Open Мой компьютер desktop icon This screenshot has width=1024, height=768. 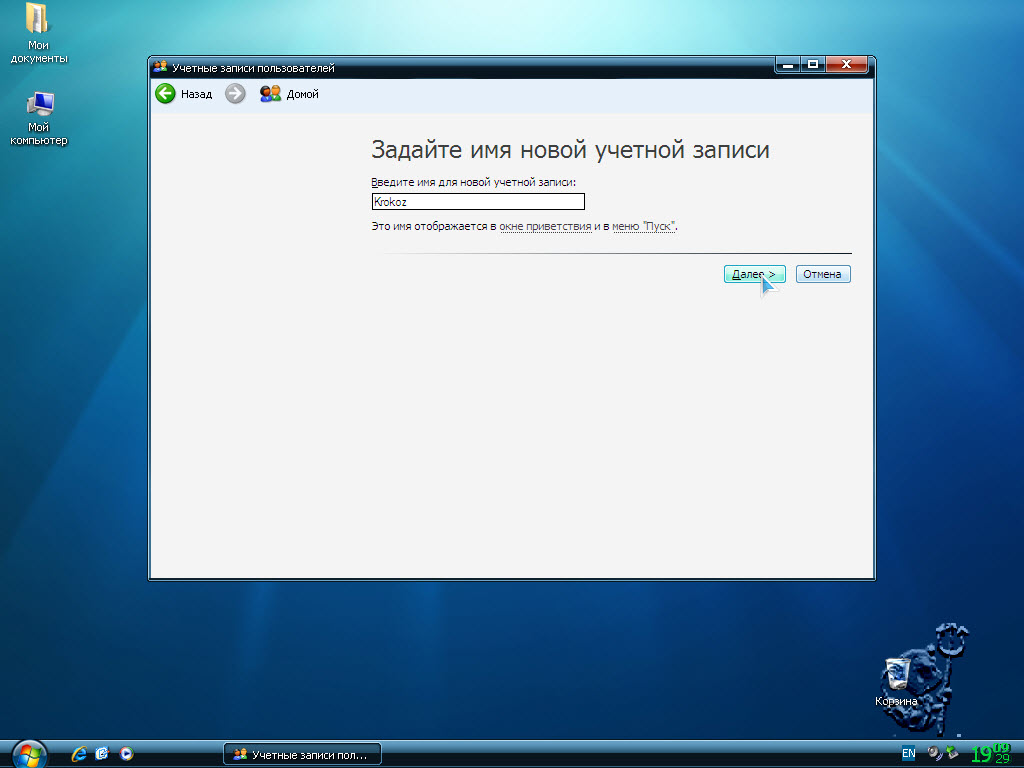pyautogui.click(x=39, y=104)
